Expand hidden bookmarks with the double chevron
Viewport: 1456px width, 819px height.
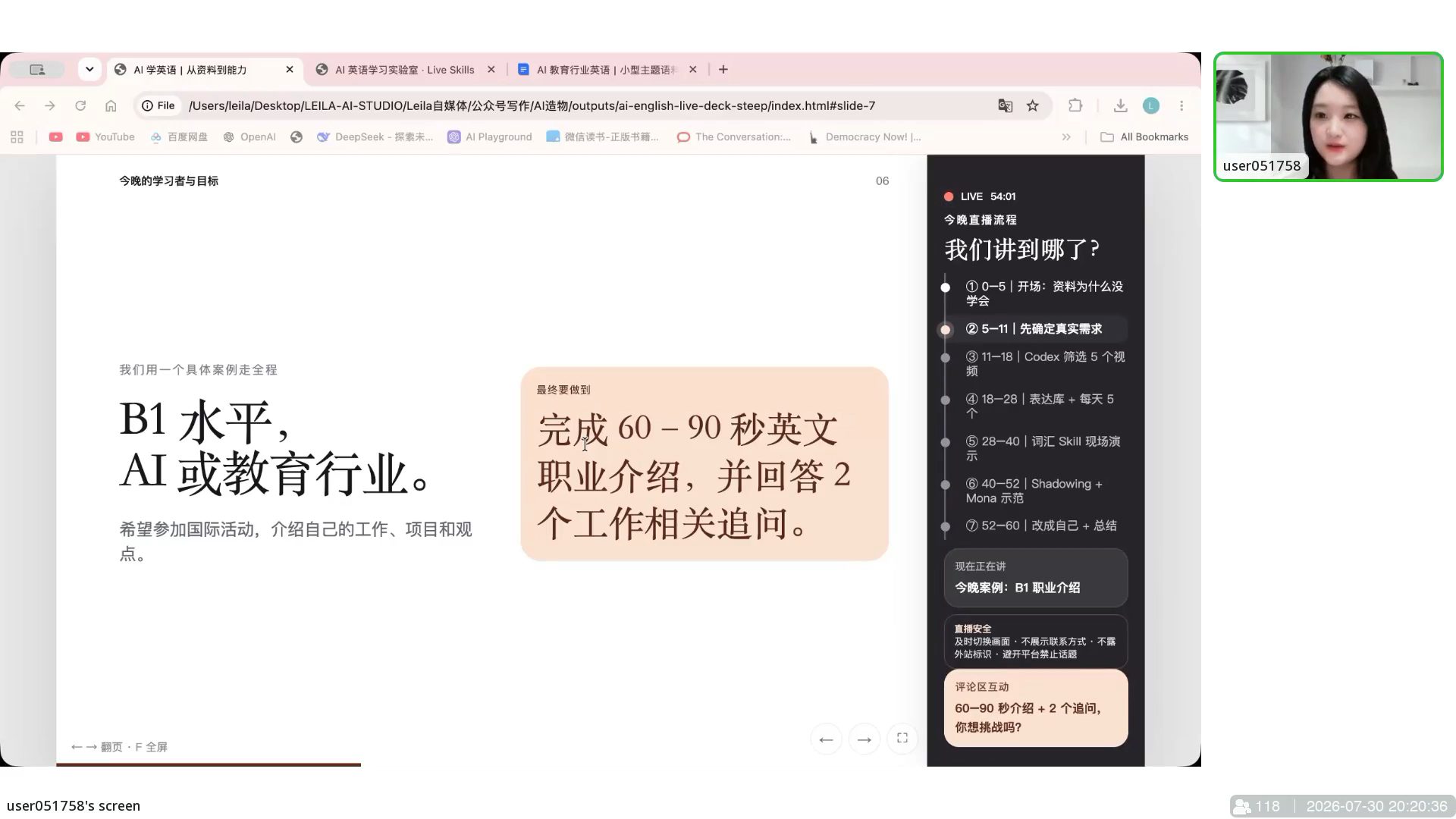pyautogui.click(x=1066, y=137)
